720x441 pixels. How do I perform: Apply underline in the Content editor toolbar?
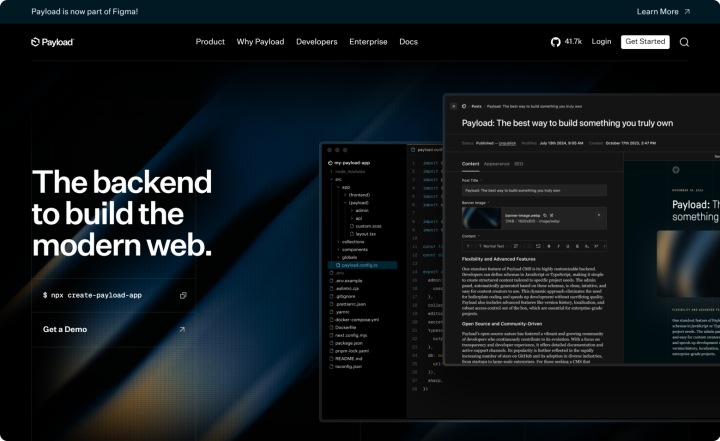click(x=568, y=246)
